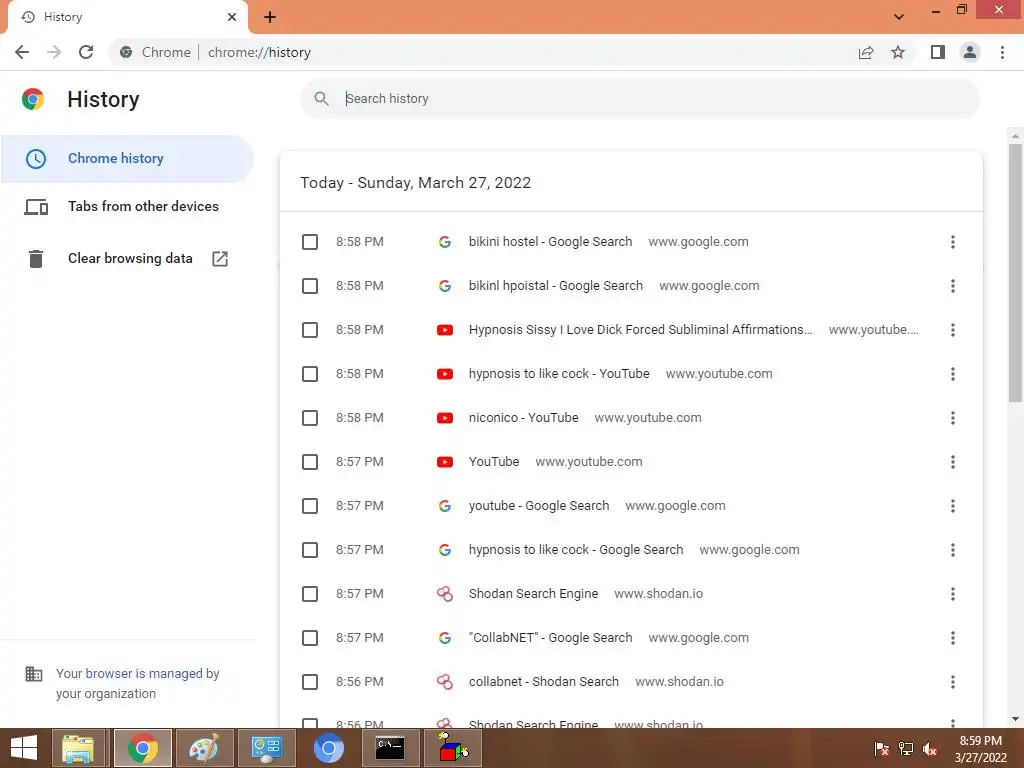The width and height of the screenshot is (1024, 768).
Task: Check the box for the 8:57 PM Shodan Search Engine entry
Action: pyautogui.click(x=310, y=594)
